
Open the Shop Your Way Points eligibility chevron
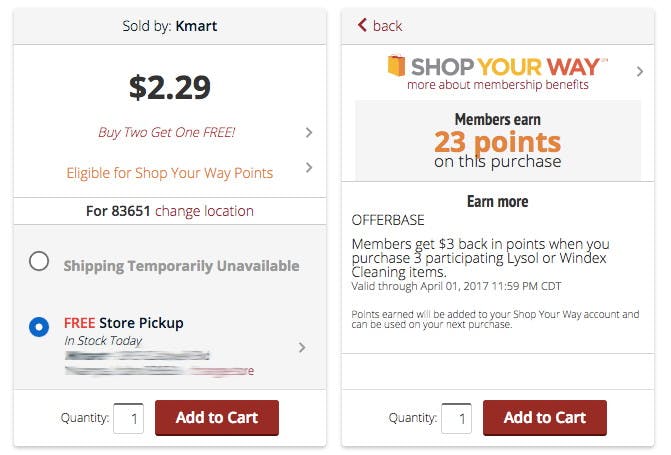309,167
